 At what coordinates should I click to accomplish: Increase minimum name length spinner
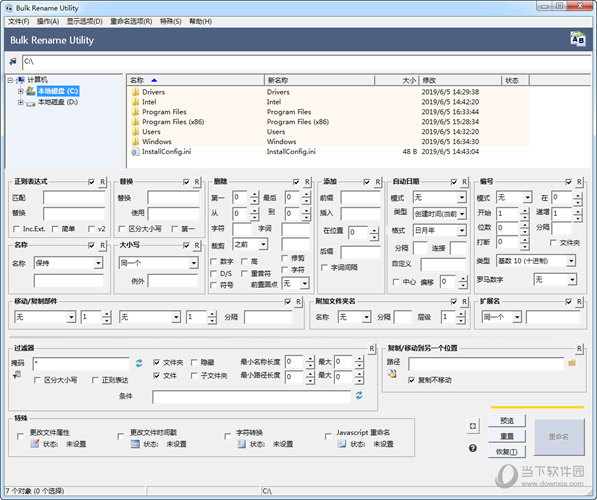tap(310, 359)
